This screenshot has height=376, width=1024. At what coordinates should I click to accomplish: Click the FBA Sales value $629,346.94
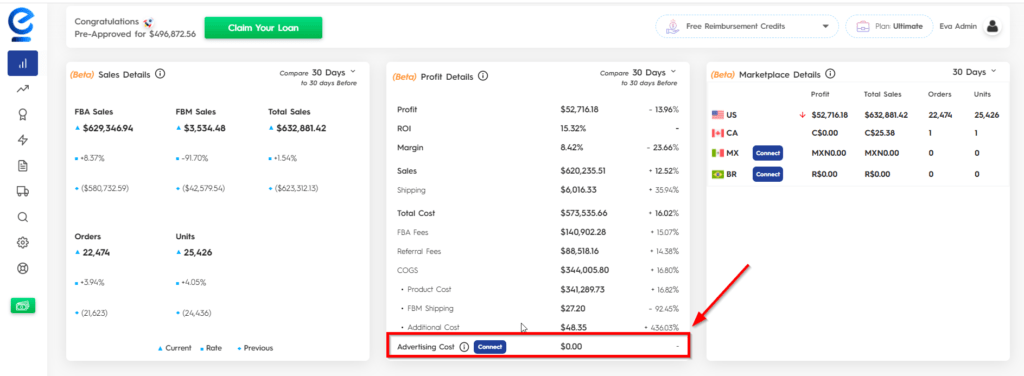(x=108, y=129)
